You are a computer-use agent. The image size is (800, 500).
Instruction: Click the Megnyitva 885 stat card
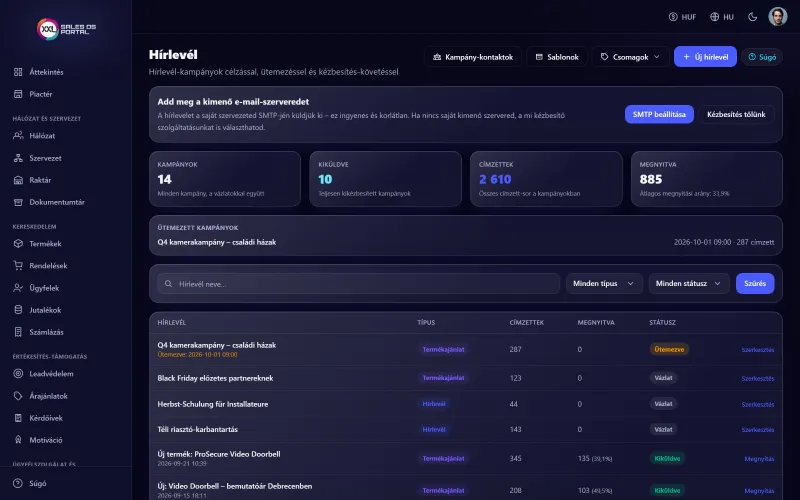(707, 179)
